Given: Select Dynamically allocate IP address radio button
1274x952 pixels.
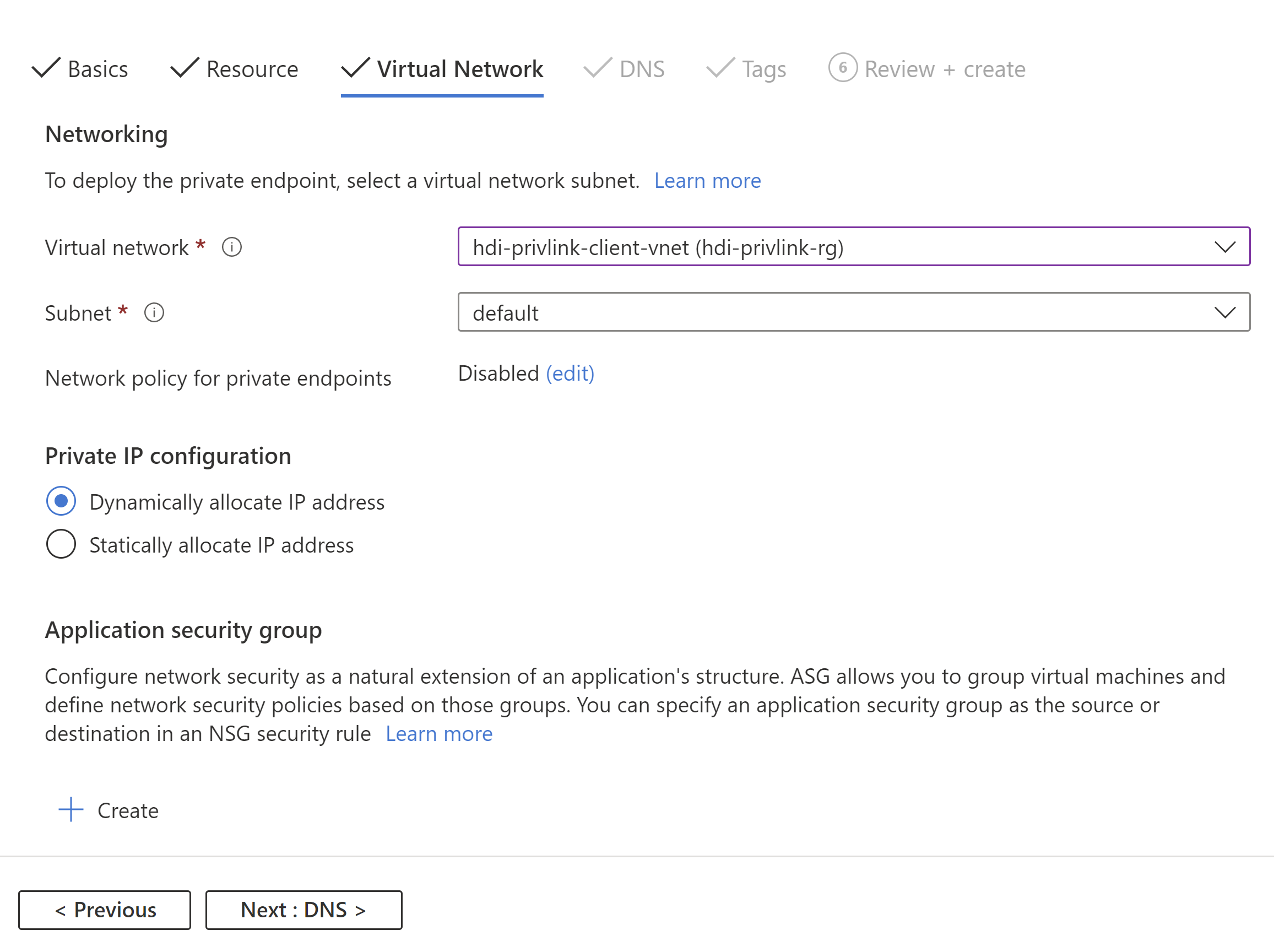Looking at the screenshot, I should coord(61,502).
